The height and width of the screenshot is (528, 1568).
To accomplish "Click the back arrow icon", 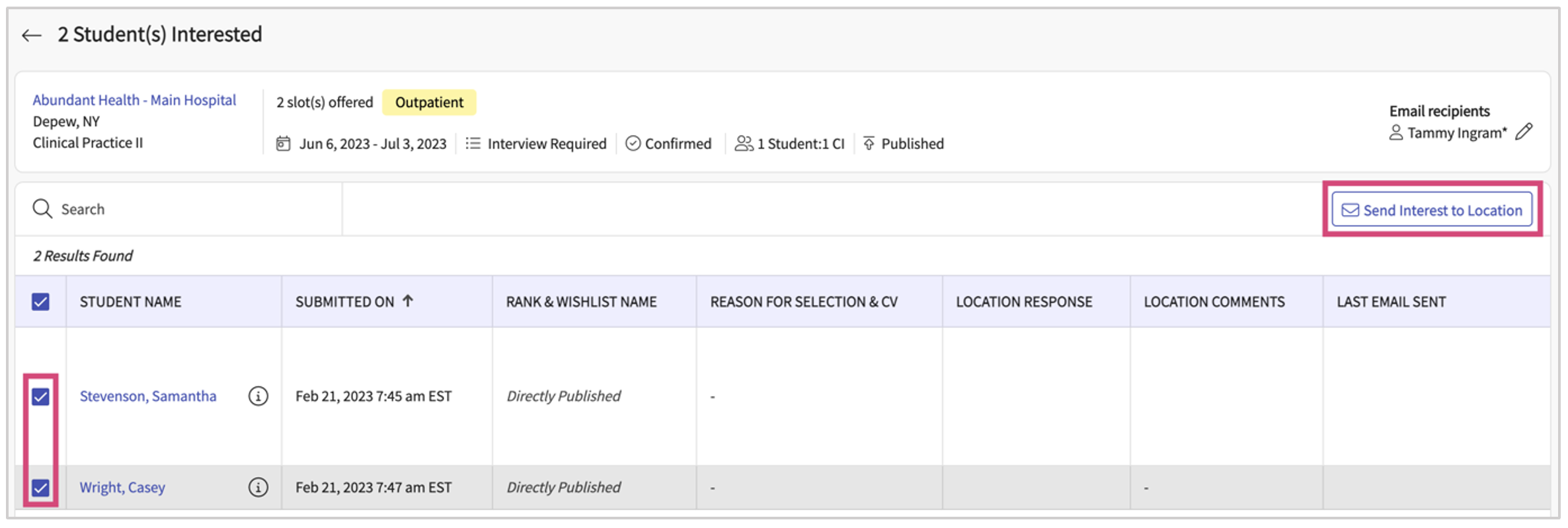I will (31, 35).
